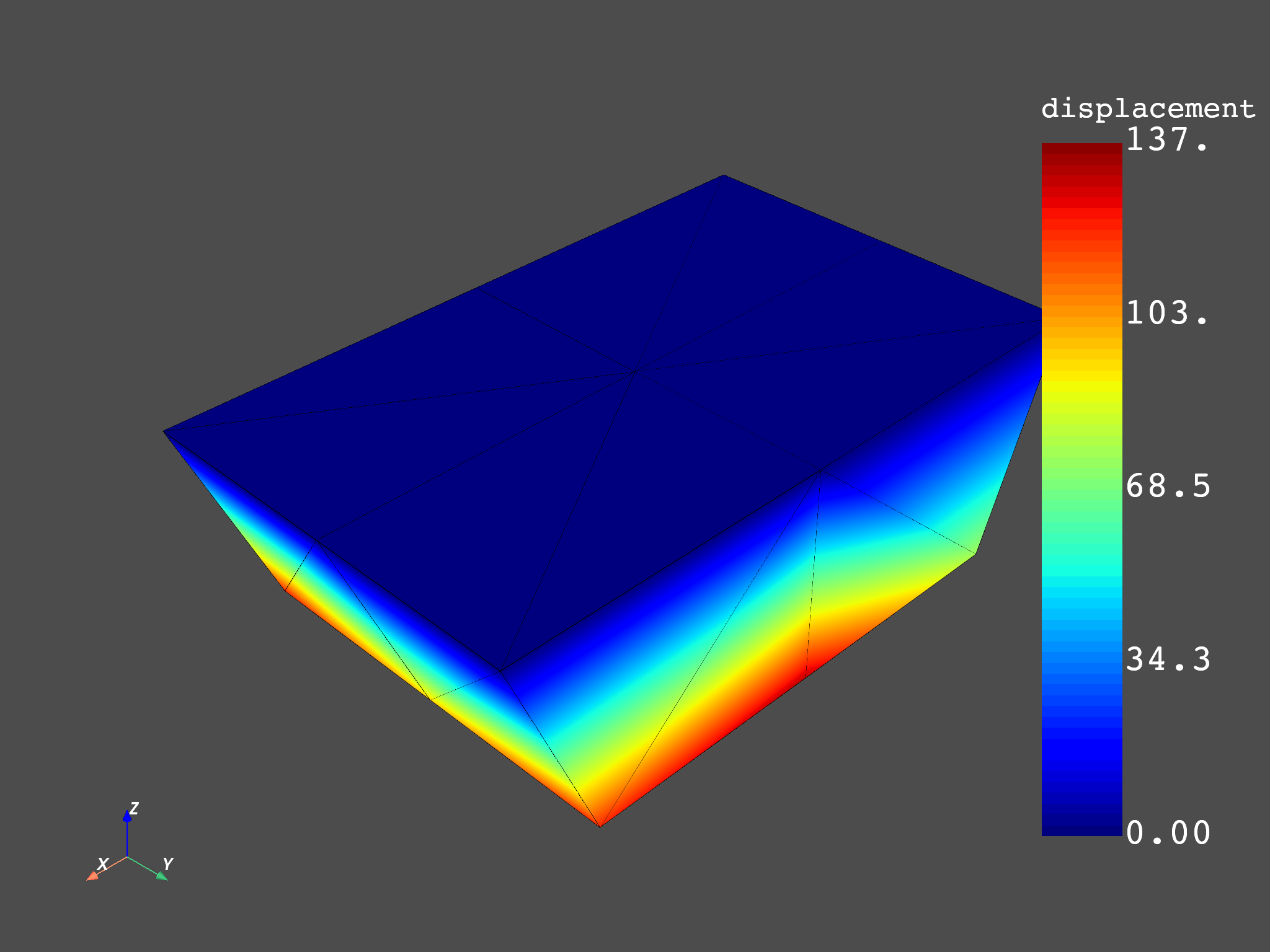
Task: Click the '0.00' minimum value label
Action: [x=1168, y=833]
